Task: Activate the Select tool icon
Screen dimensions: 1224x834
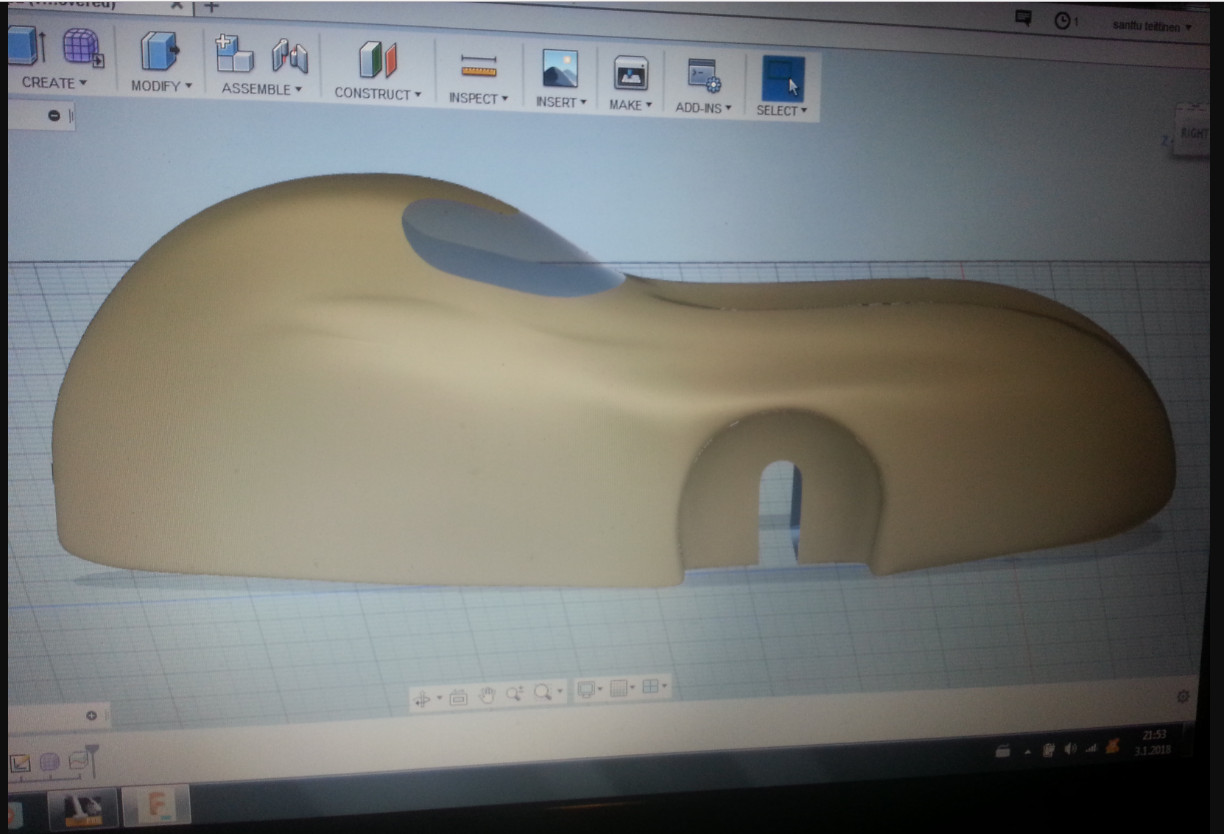Action: point(782,78)
